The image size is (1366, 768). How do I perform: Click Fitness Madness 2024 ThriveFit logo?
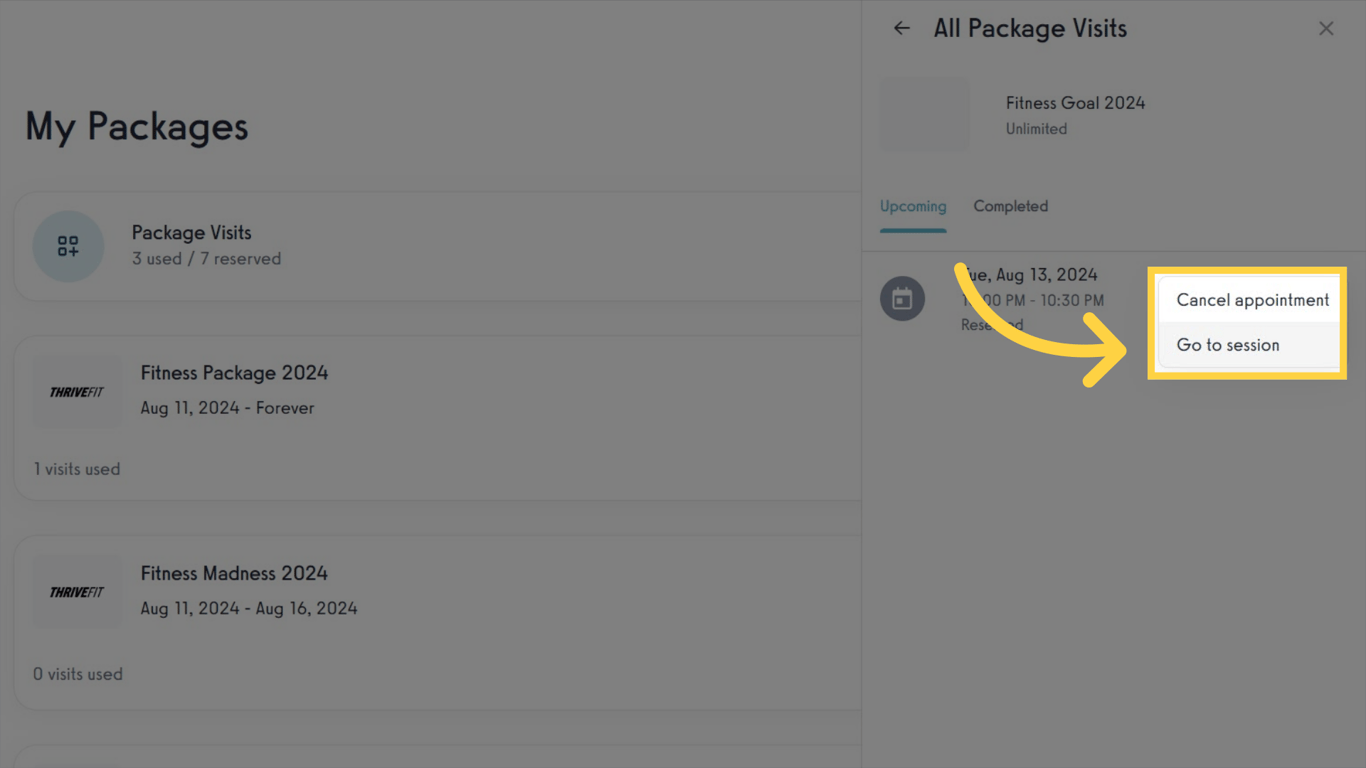[x=77, y=592]
